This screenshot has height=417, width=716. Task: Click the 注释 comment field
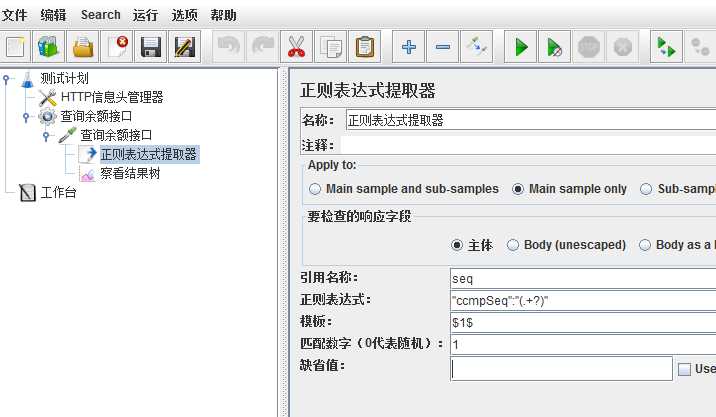pos(528,145)
